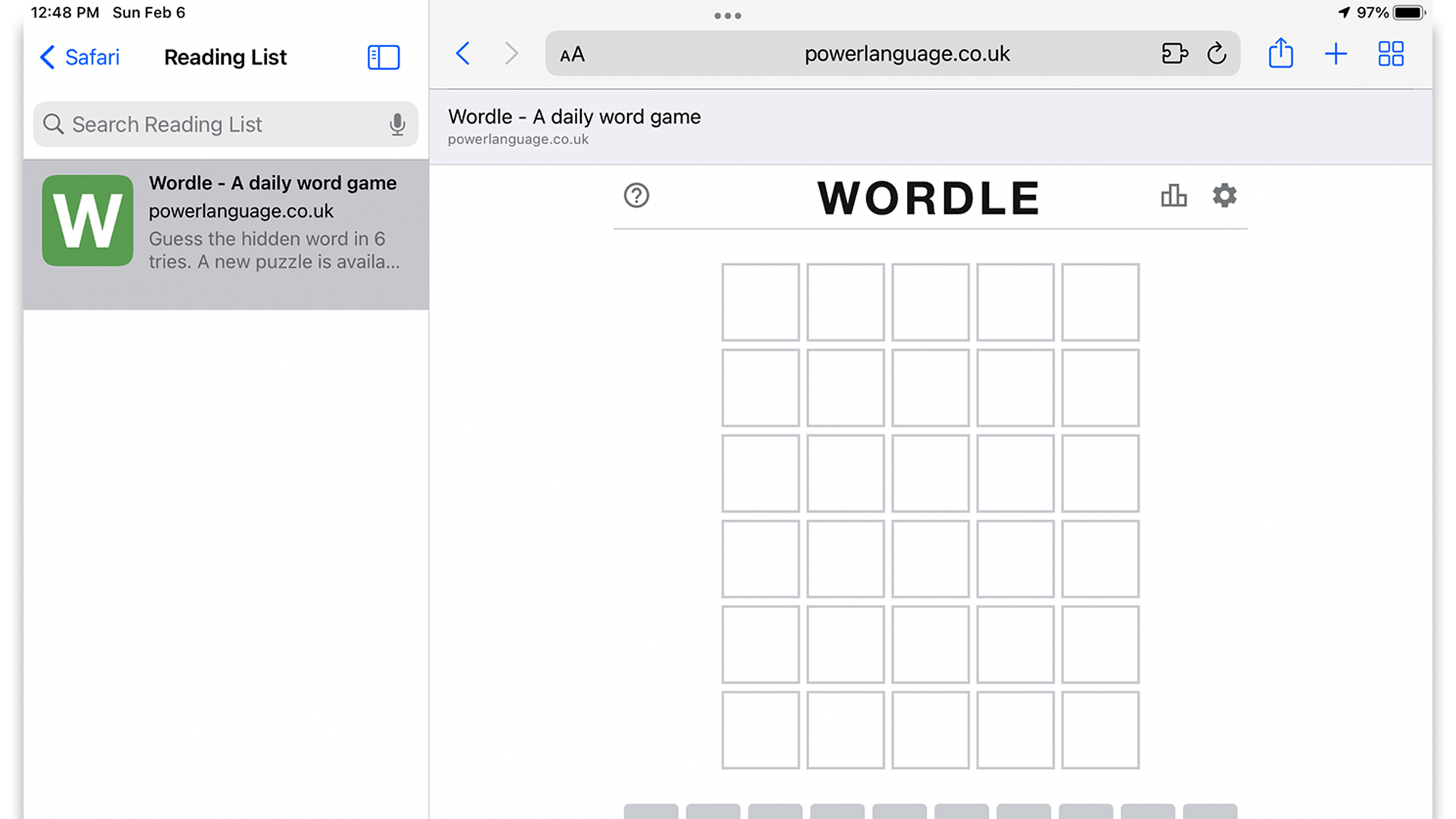This screenshot has height=819, width=1456.
Task: Select last tile of sixth row
Action: point(1100,730)
